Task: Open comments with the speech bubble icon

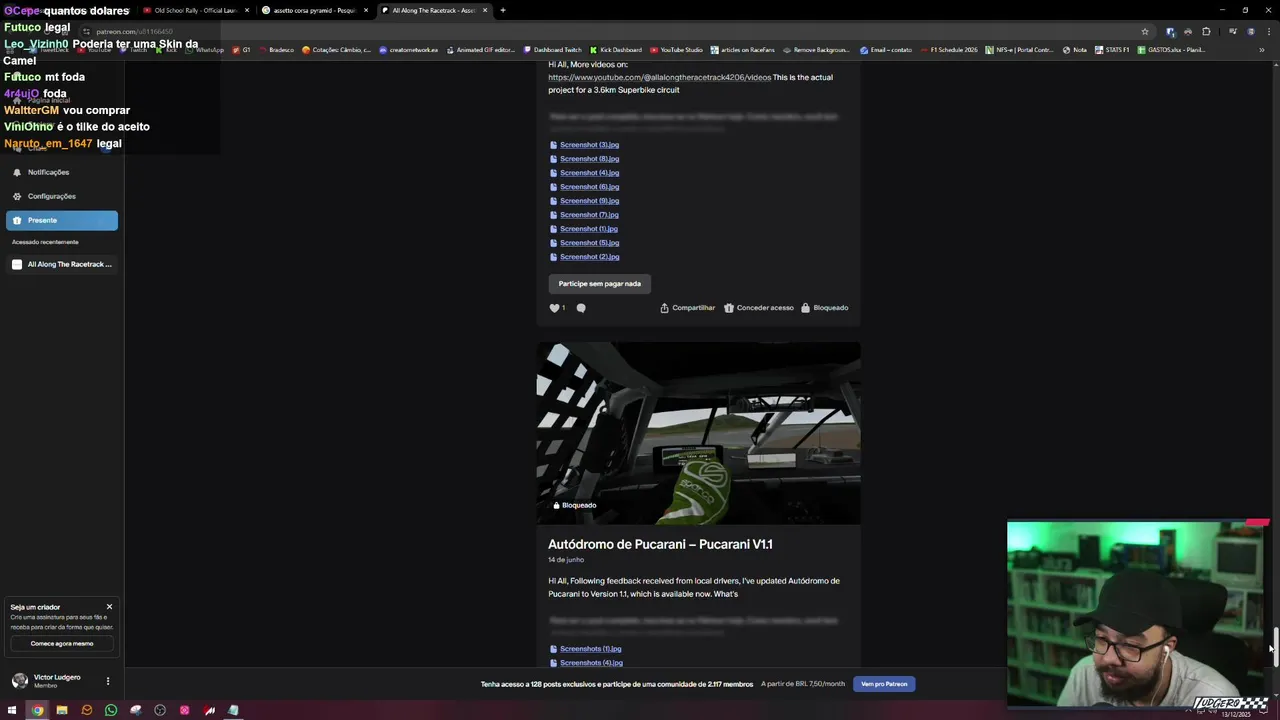Action: (x=581, y=308)
